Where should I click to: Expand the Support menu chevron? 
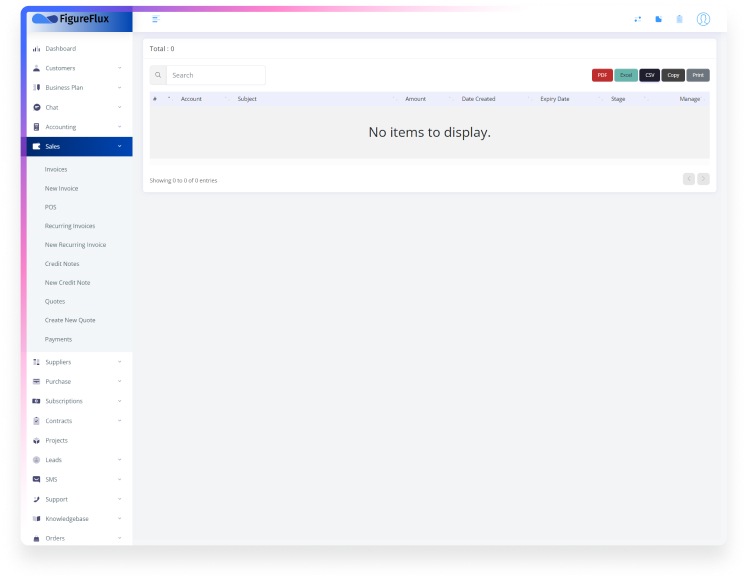point(119,499)
